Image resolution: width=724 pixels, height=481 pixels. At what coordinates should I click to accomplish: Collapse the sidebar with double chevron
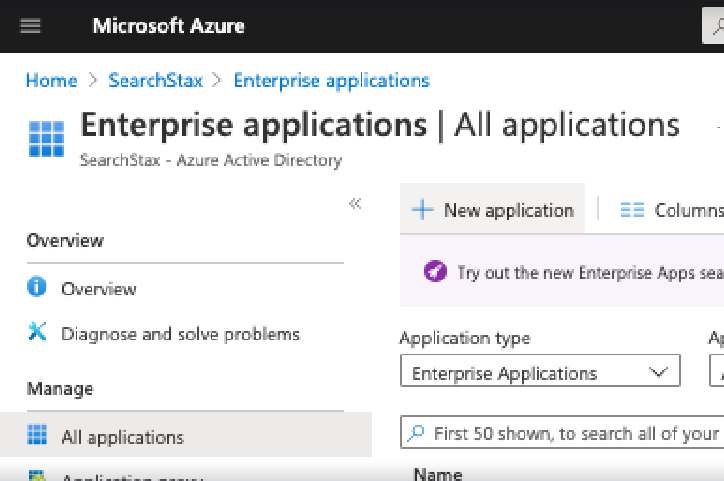pos(355,203)
